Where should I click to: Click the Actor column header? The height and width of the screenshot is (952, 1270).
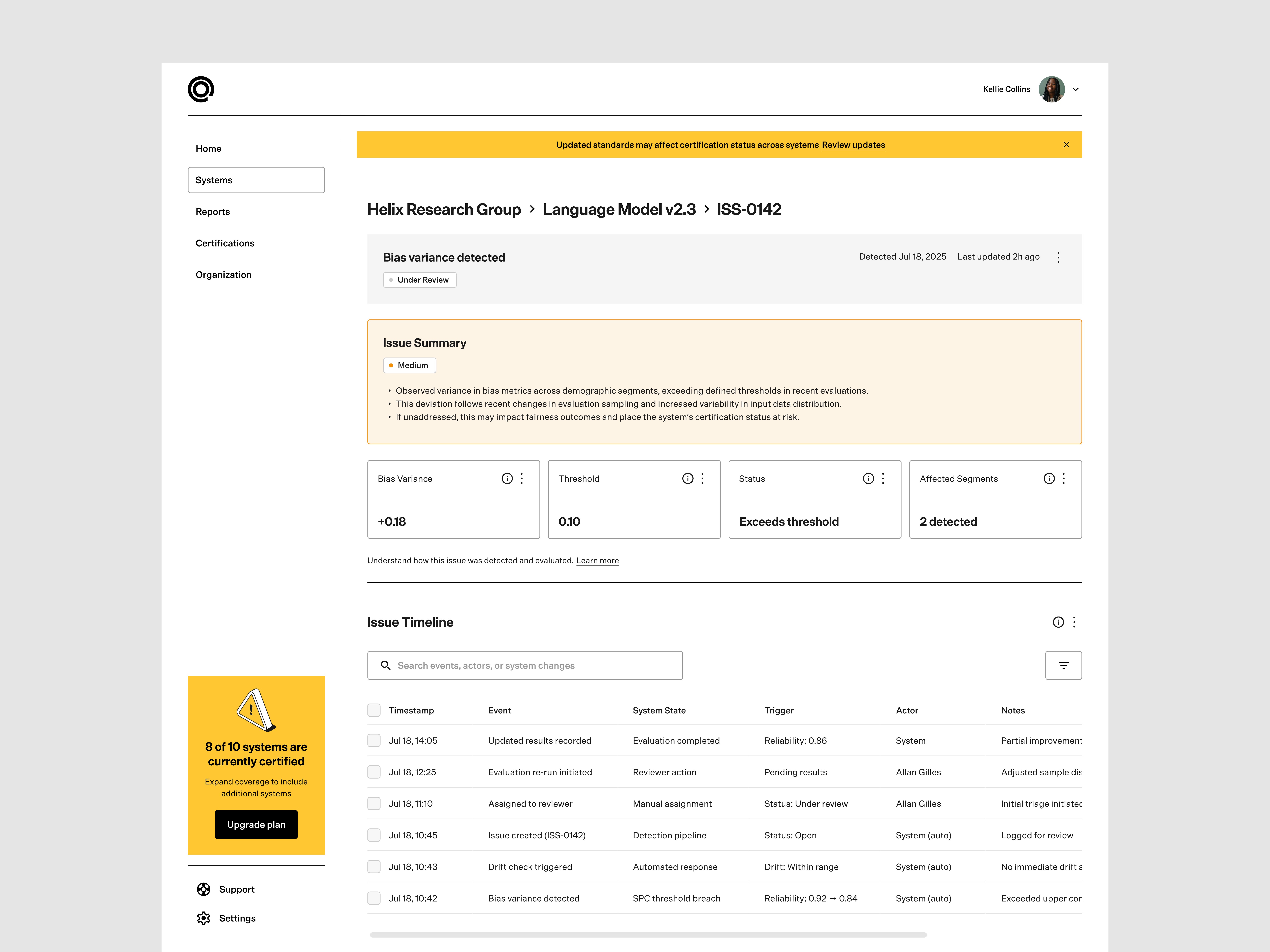pos(907,710)
